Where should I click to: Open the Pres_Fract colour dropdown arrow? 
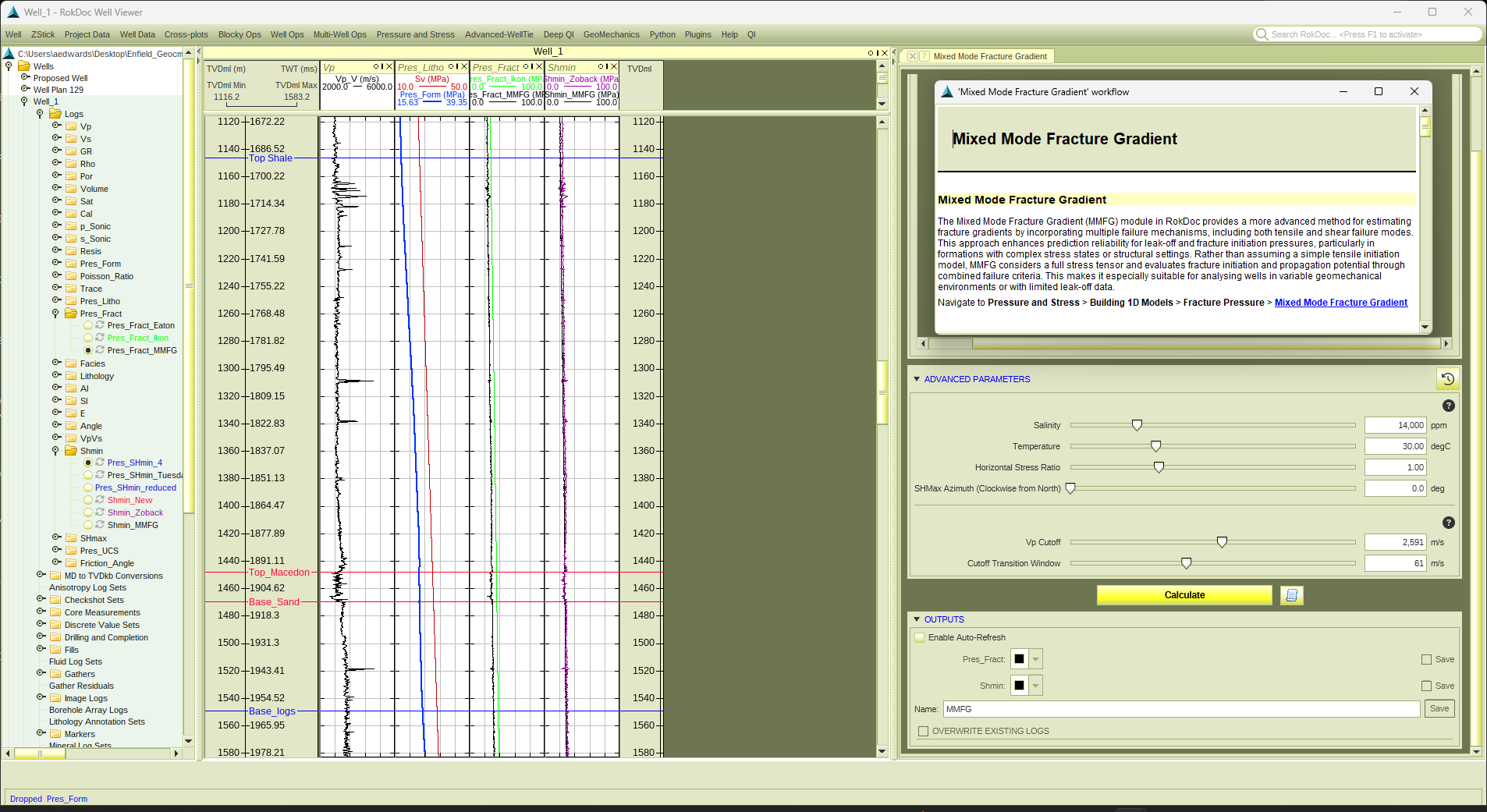point(1035,659)
